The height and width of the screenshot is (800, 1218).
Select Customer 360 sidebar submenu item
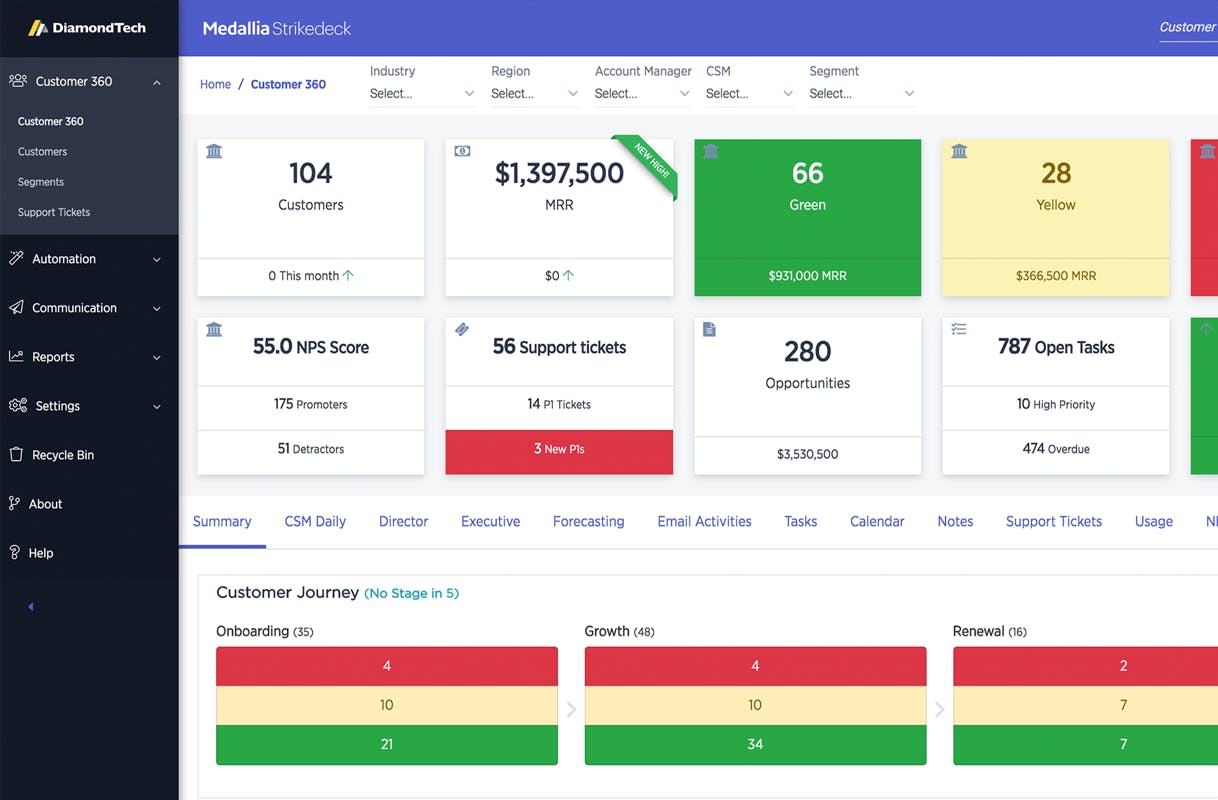(x=51, y=121)
